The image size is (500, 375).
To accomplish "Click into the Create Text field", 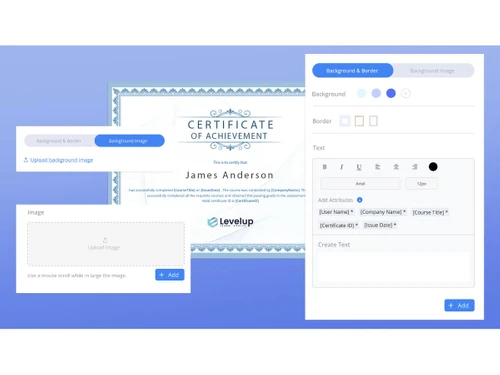I will point(393,268).
